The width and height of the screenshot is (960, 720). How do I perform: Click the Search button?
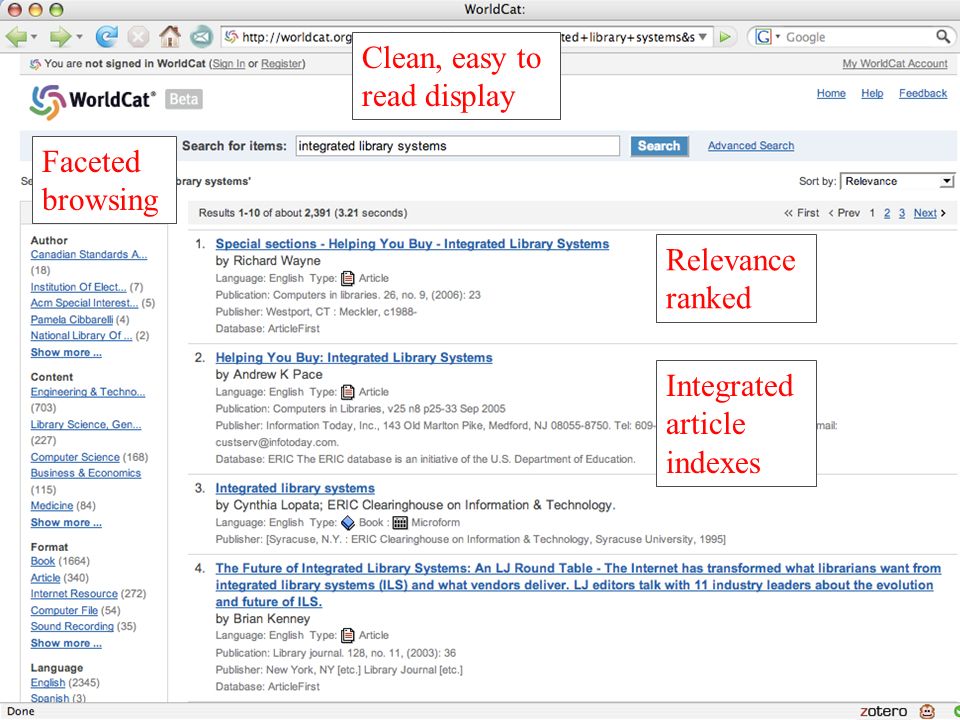click(659, 146)
